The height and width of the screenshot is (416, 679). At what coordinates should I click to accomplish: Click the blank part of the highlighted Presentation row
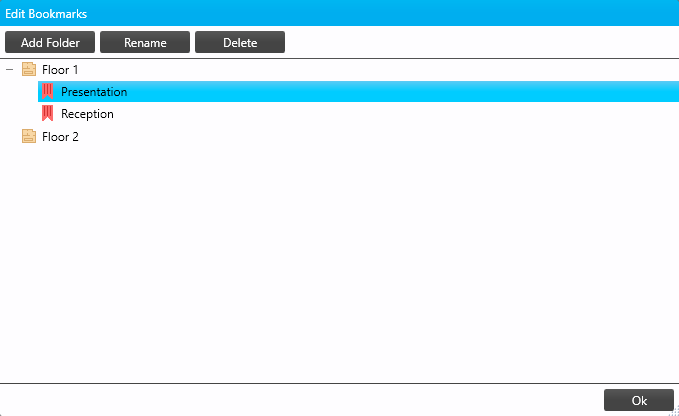[400, 92]
